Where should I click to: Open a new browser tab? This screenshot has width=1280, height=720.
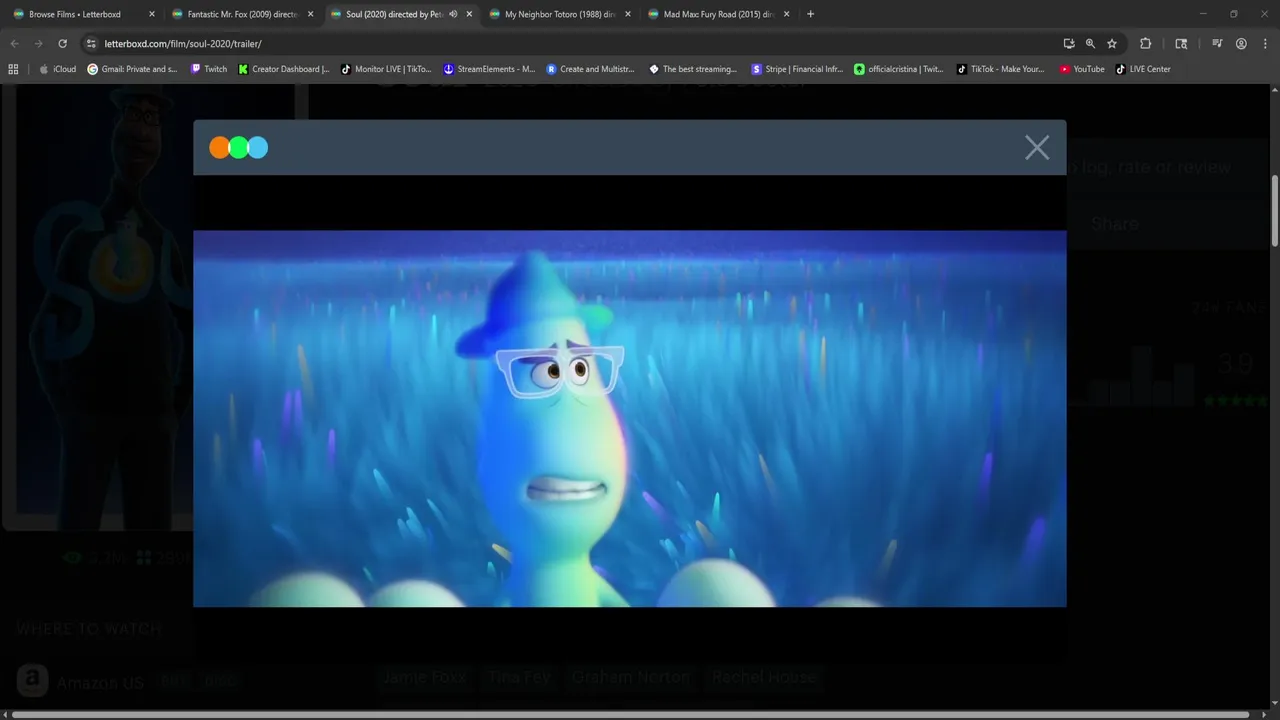click(x=810, y=14)
